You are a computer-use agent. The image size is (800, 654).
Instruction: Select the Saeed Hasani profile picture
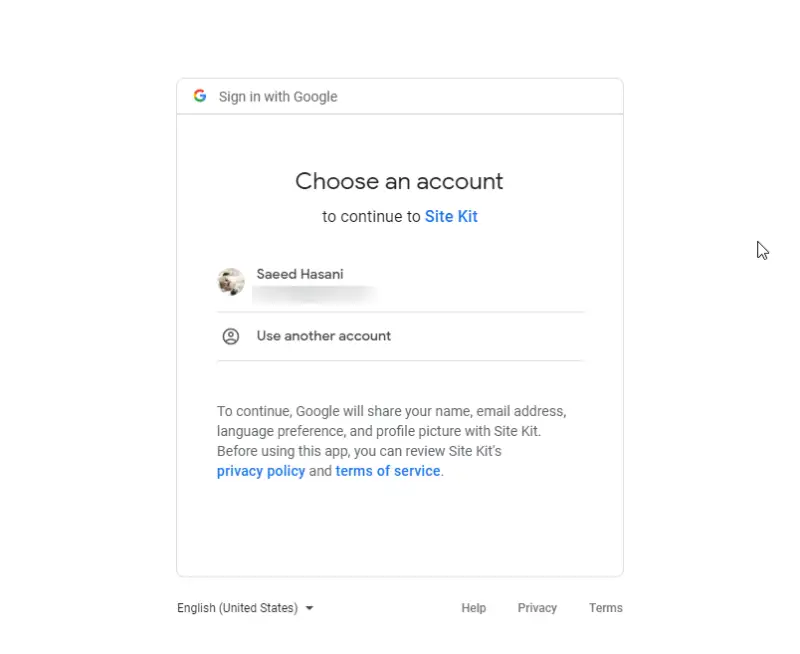231,282
